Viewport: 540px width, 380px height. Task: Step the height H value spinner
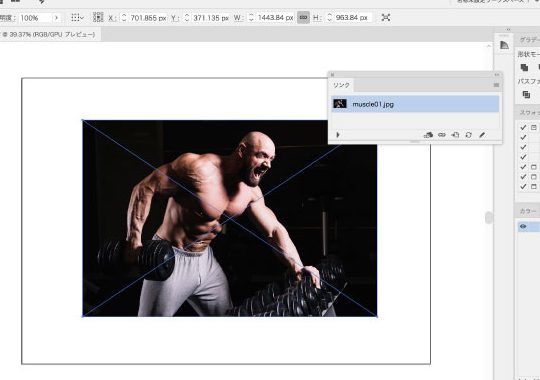pos(330,18)
